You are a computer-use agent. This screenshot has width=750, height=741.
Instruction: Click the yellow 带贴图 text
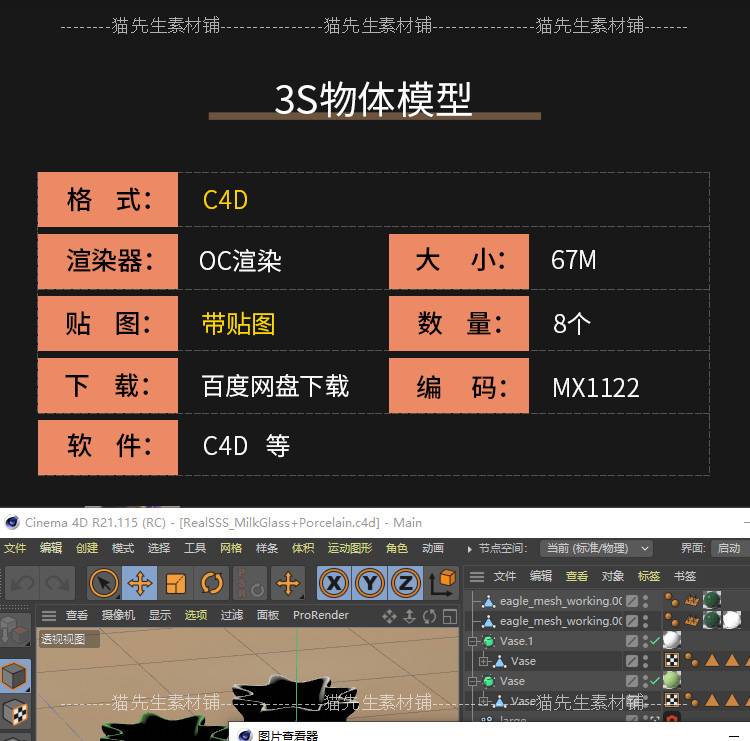click(238, 324)
